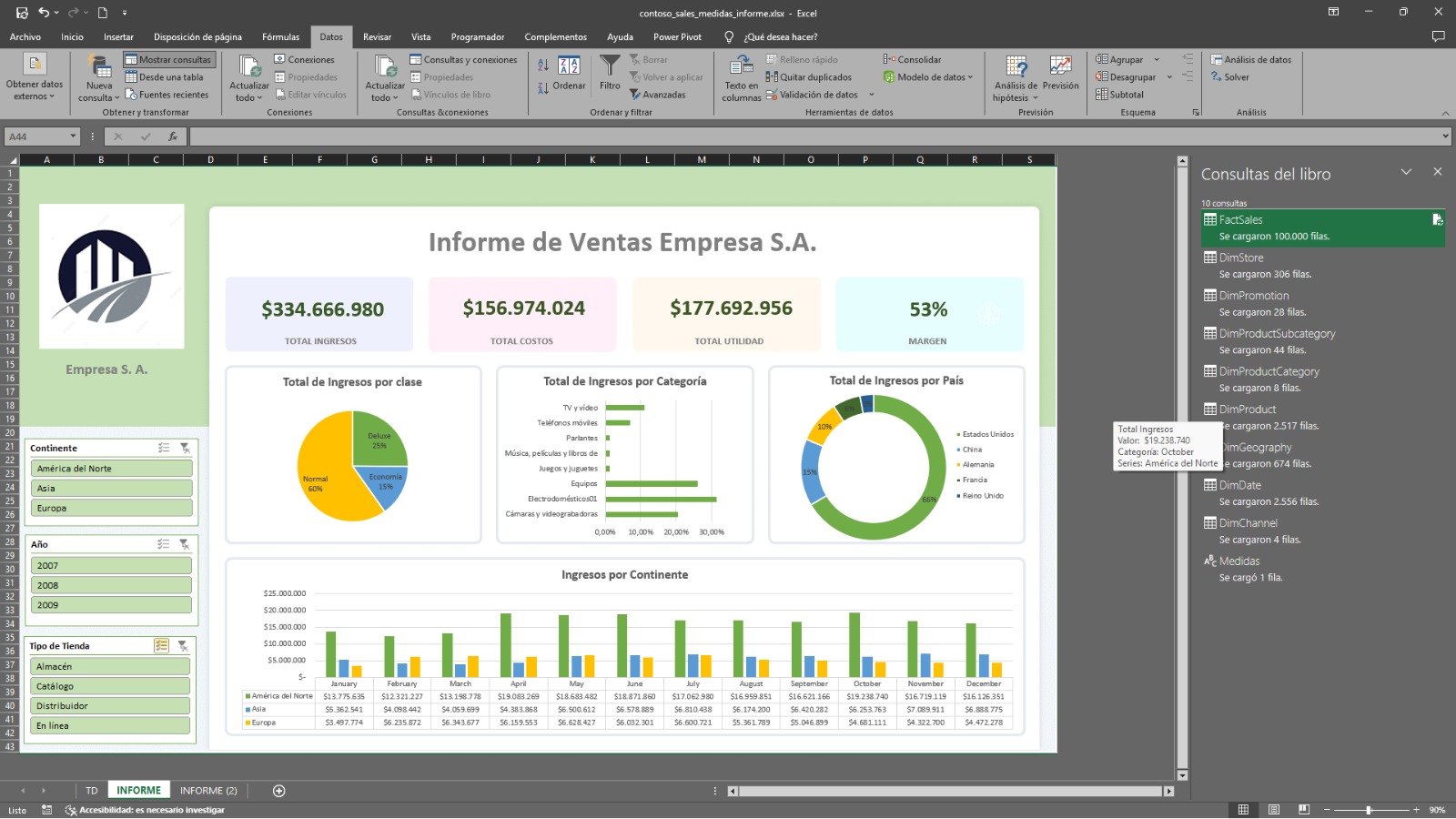The width and height of the screenshot is (1456, 819).
Task: Open the Fórmulas ribbon tab
Action: pos(280,37)
